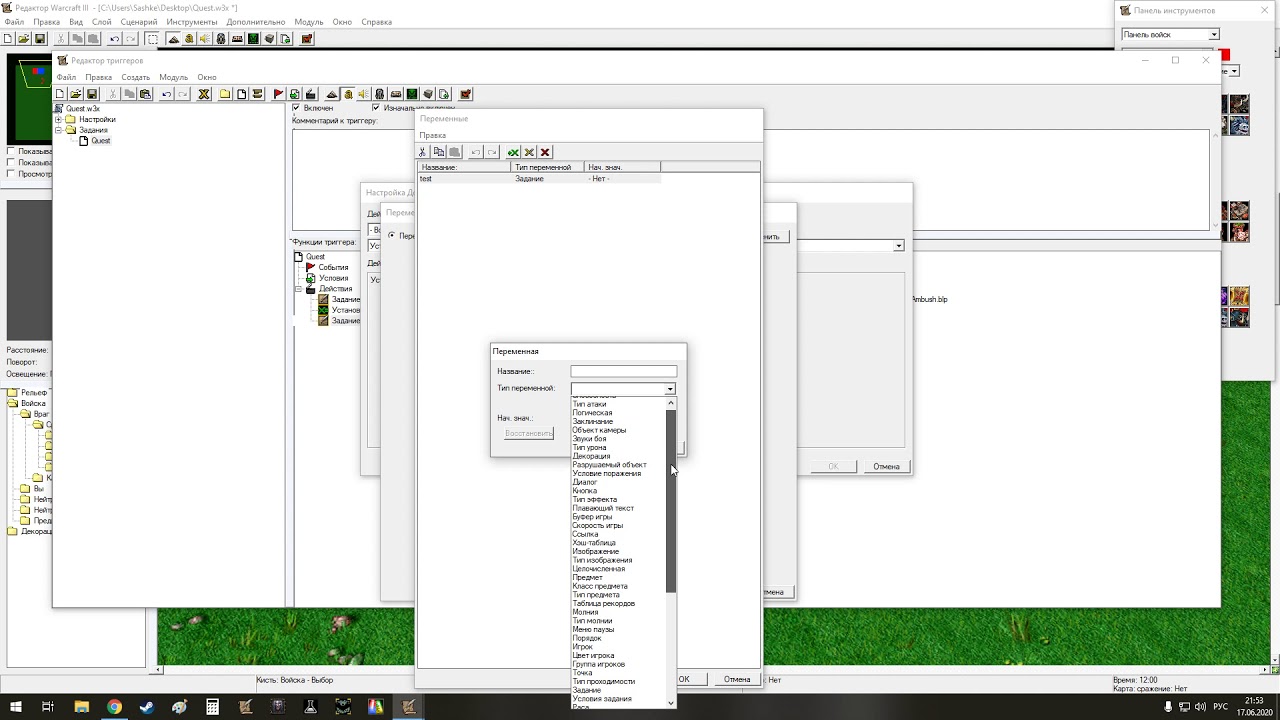Click Тип переменной column header

coord(547,167)
